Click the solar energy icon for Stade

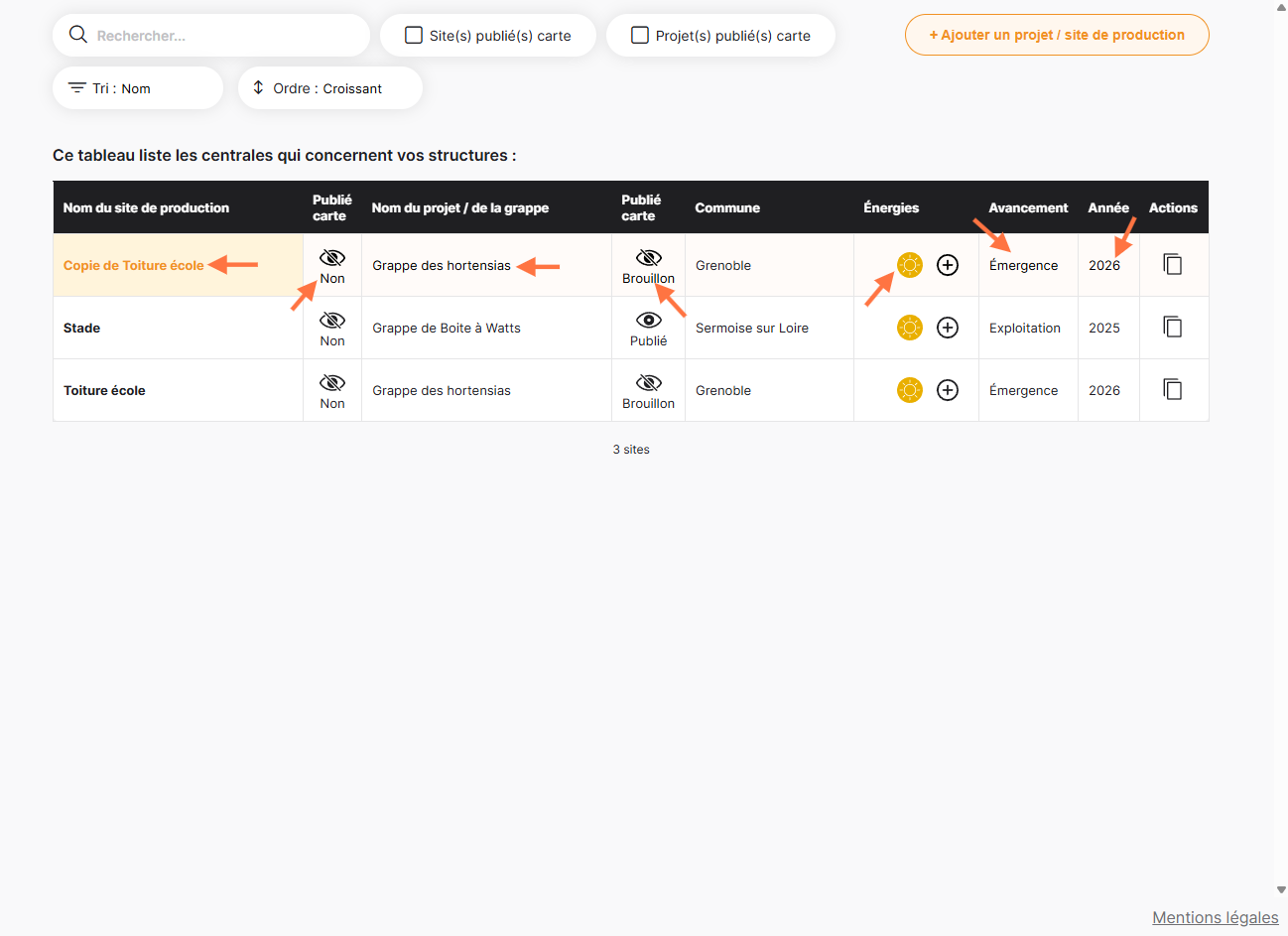click(910, 328)
